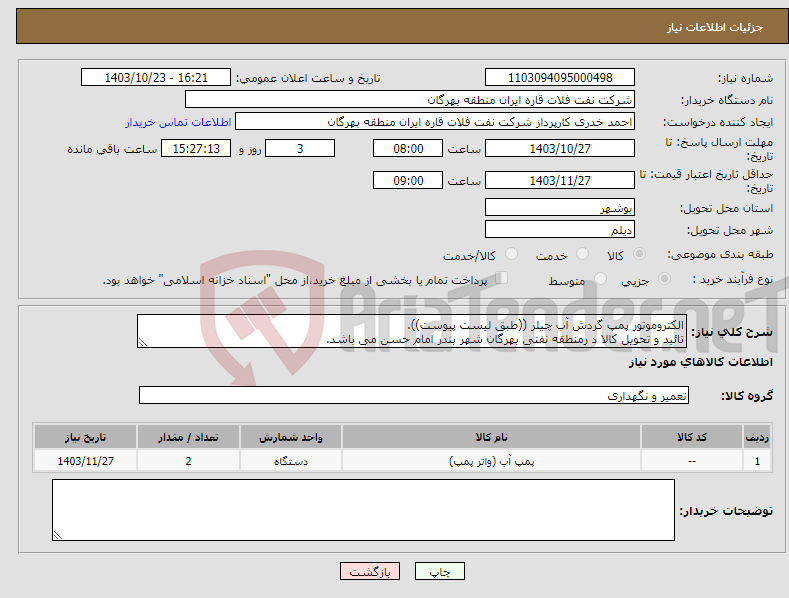Click the ایجاد کننده درخواست field
The image size is (789, 598).
coord(435,122)
